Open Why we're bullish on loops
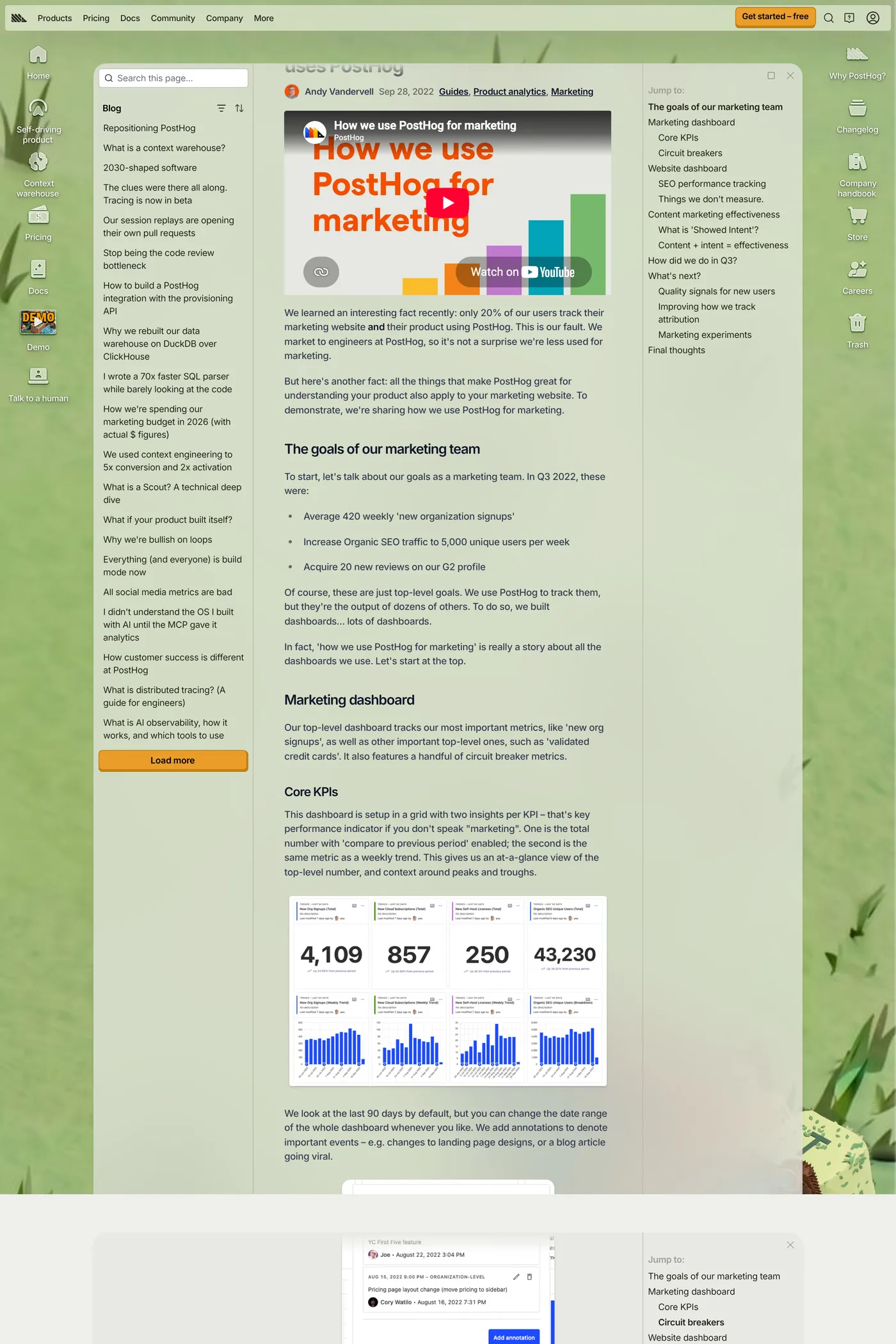 pos(158,540)
